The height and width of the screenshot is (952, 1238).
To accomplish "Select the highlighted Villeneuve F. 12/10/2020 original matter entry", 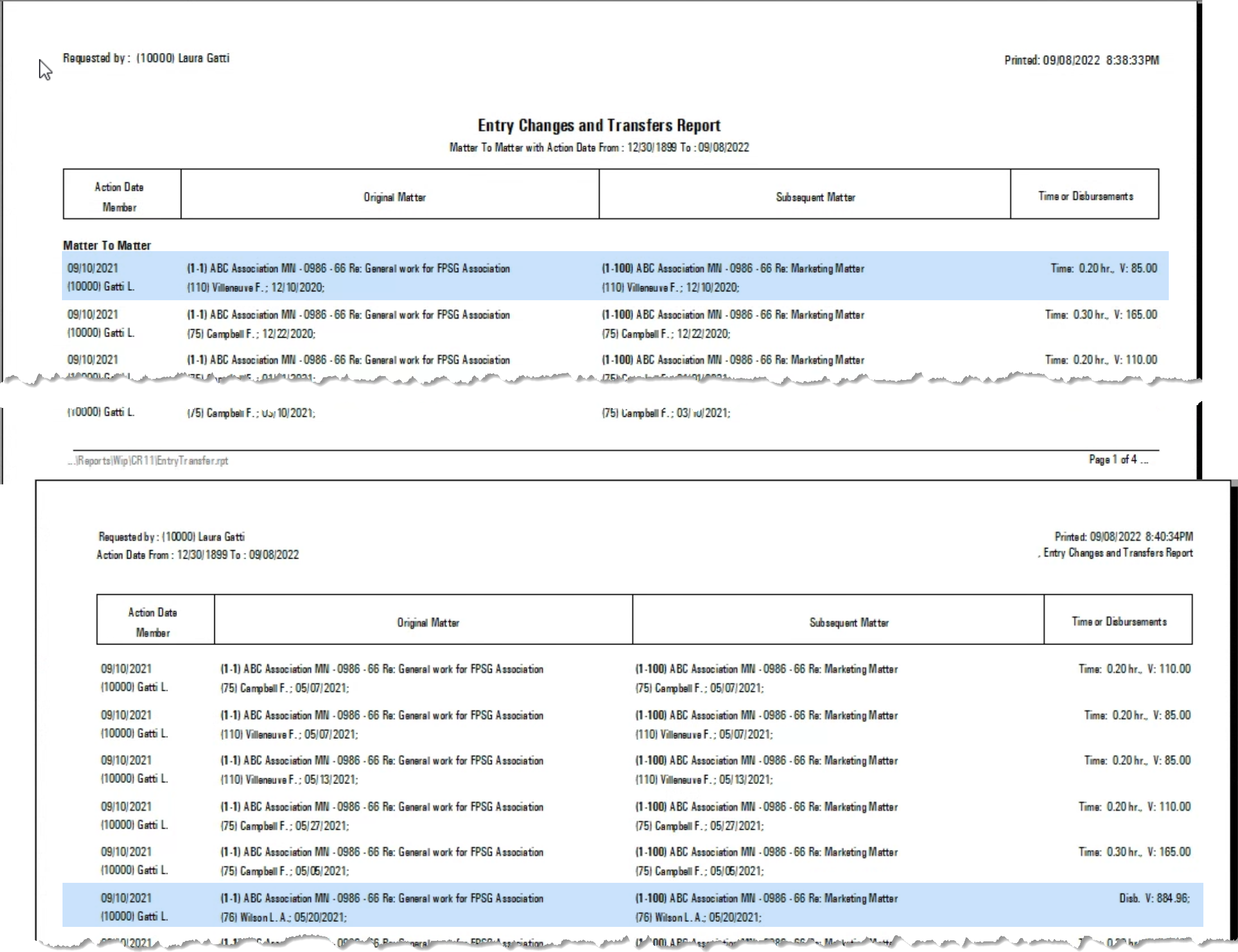I will [x=349, y=278].
